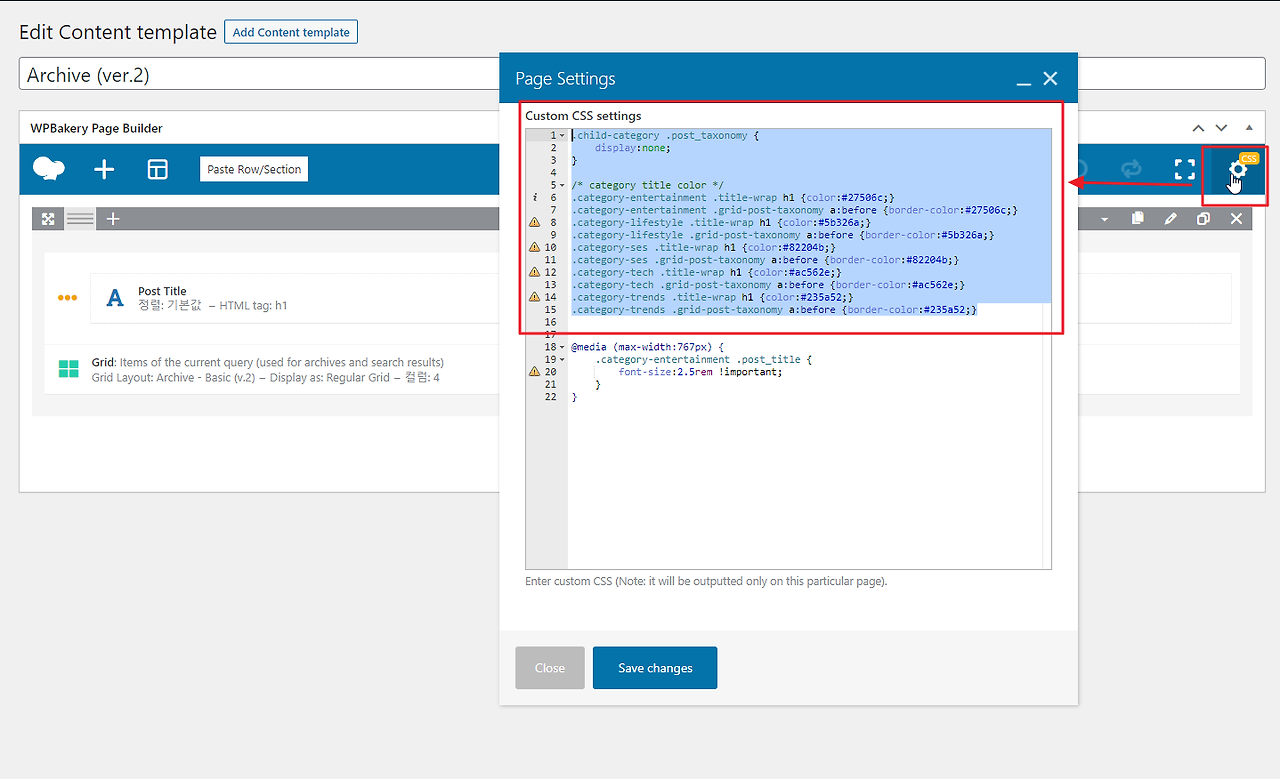This screenshot has height=779, width=1280.
Task: Add a column with the row plus icon
Action: pos(113,219)
